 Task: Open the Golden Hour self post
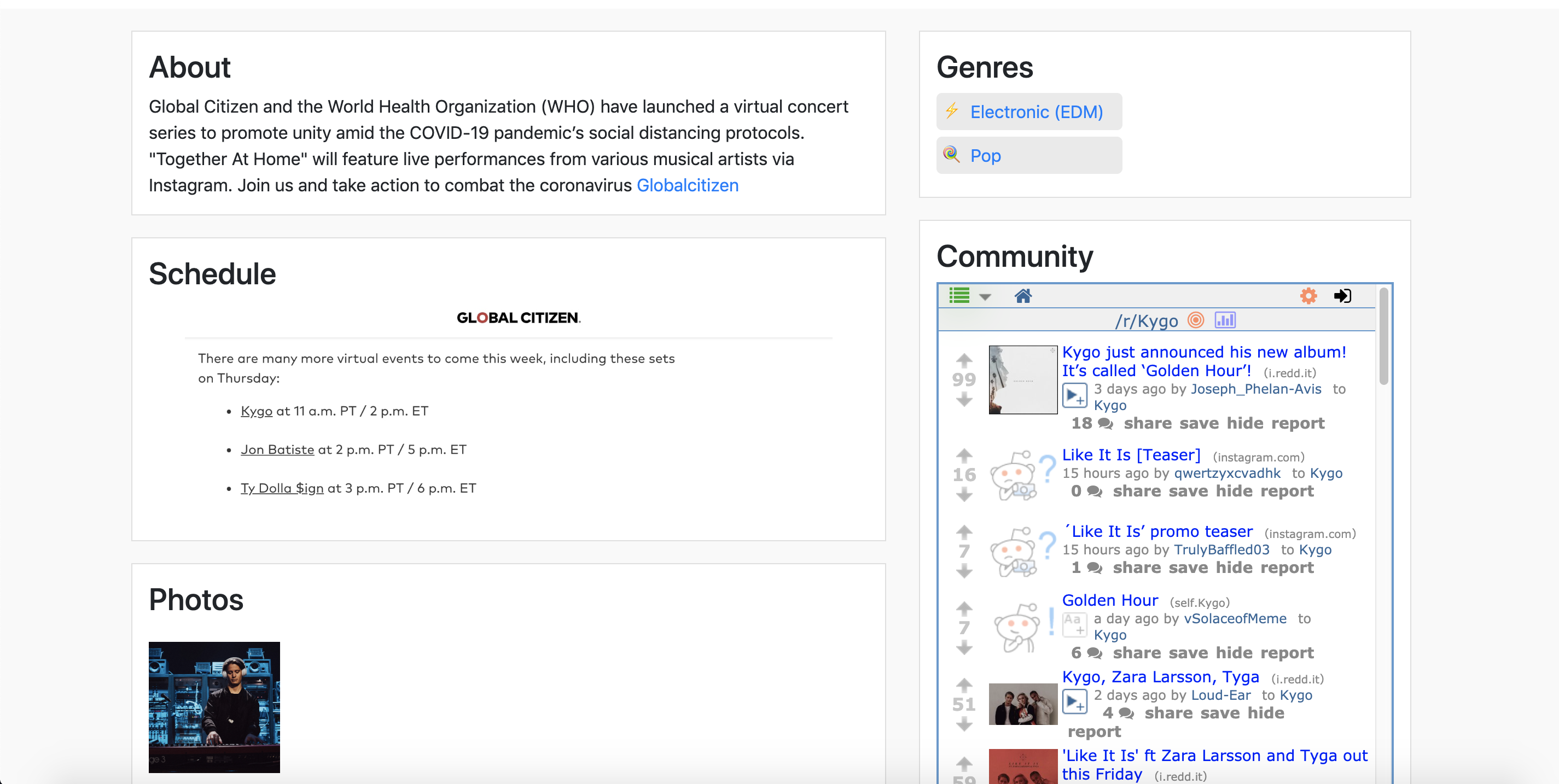1110,600
